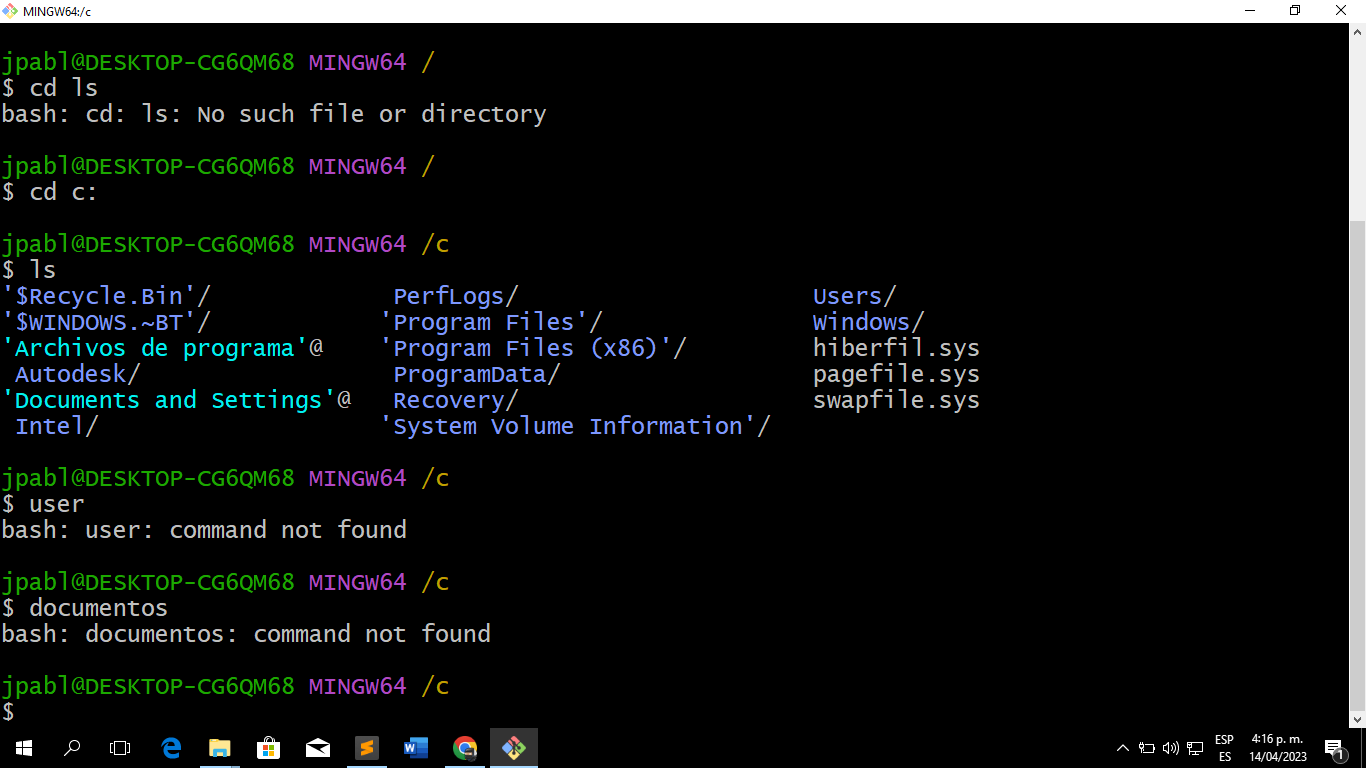Click 'bash: documentos: command not found' line

click(246, 634)
